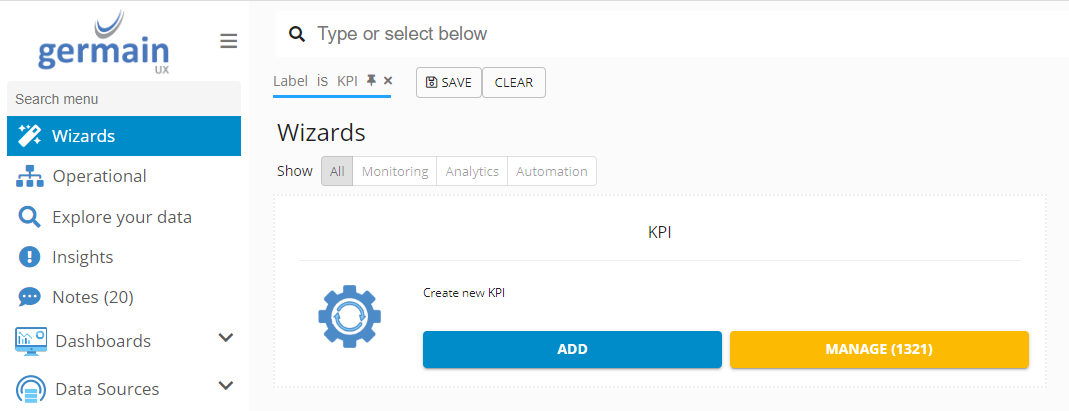The image size is (1069, 411).
Task: Show the Automation wizards tab
Action: (x=552, y=171)
